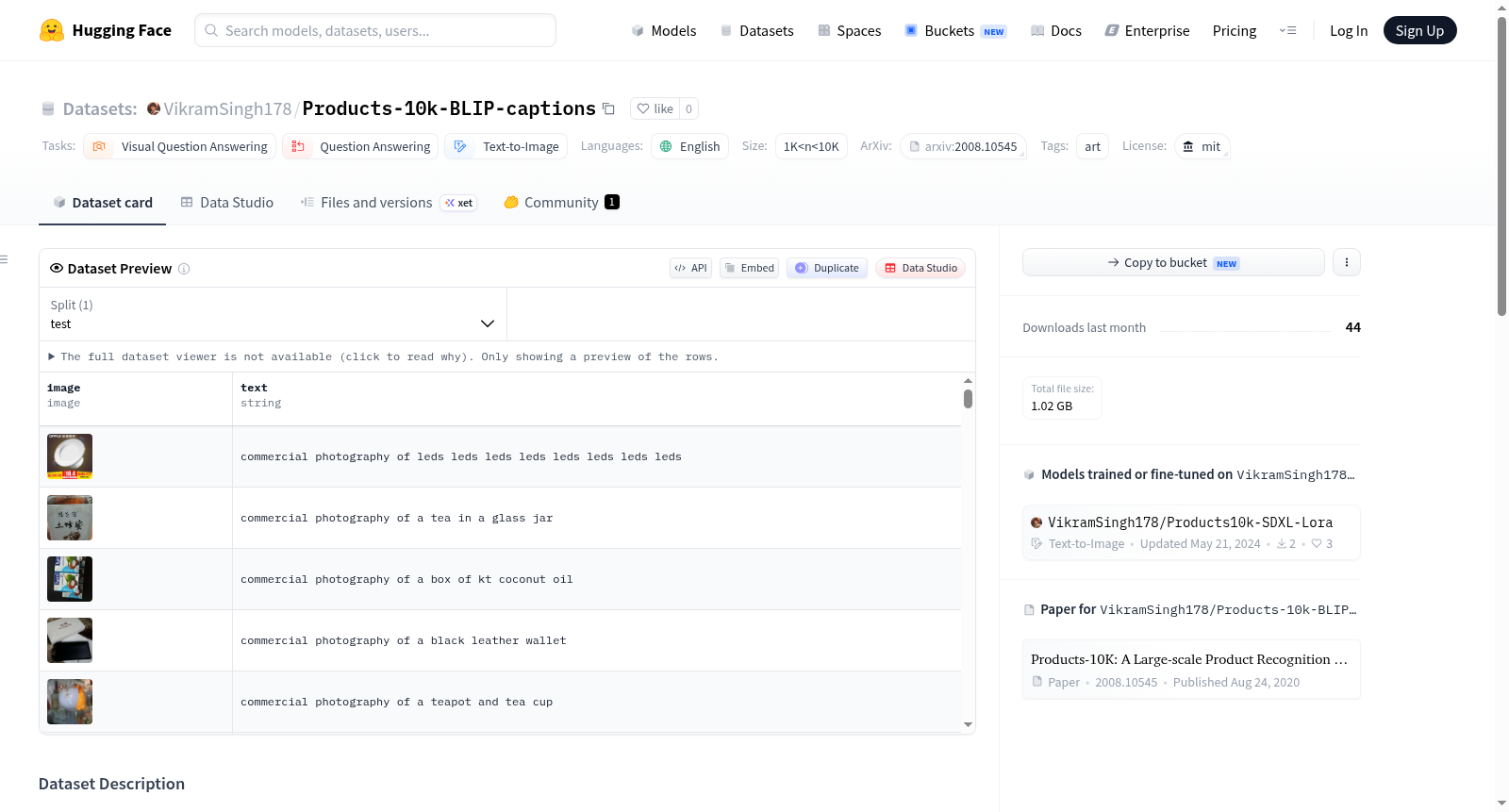Open the three-dot more options menu
Viewport: 1509px width, 812px height.
click(1347, 262)
